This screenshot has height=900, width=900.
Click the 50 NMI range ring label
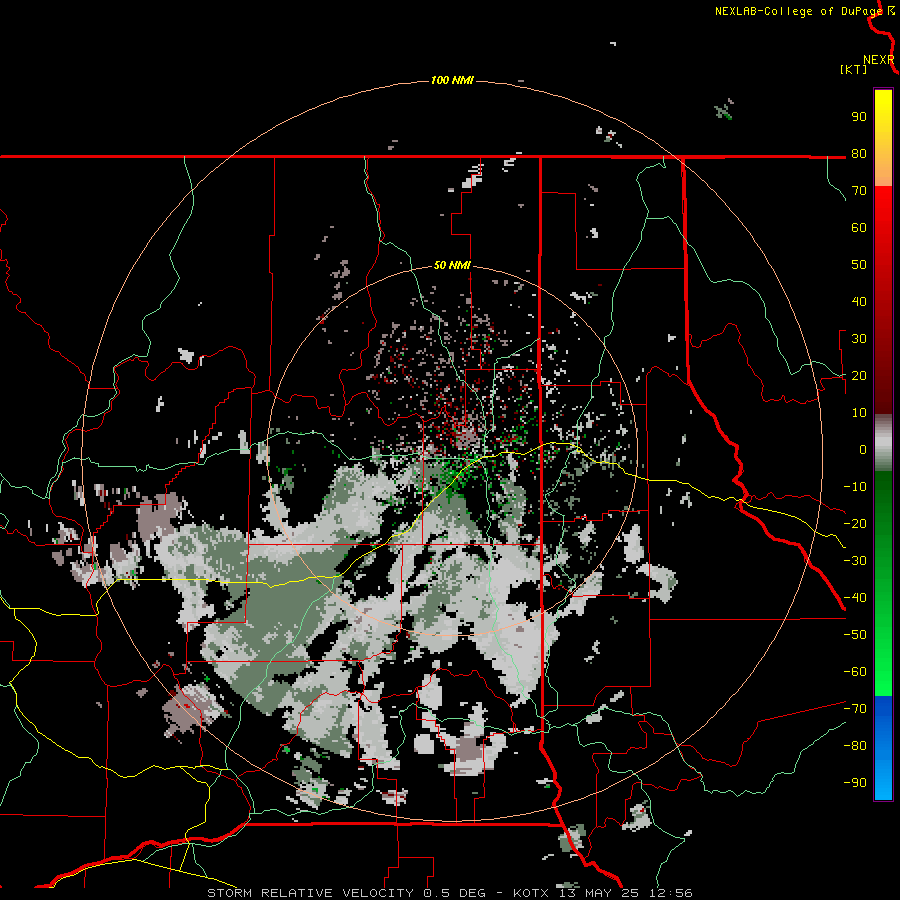click(x=452, y=265)
